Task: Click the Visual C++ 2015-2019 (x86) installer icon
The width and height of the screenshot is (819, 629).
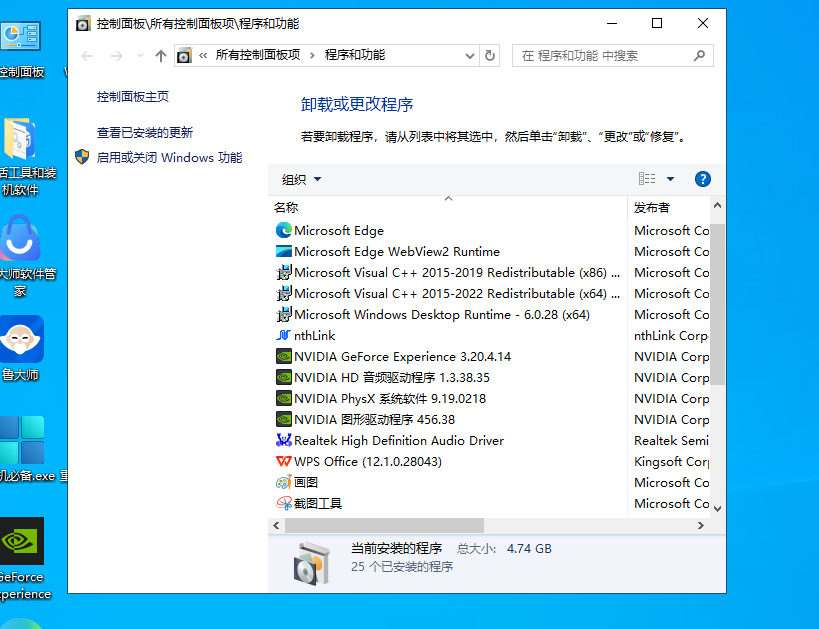Action: point(284,273)
